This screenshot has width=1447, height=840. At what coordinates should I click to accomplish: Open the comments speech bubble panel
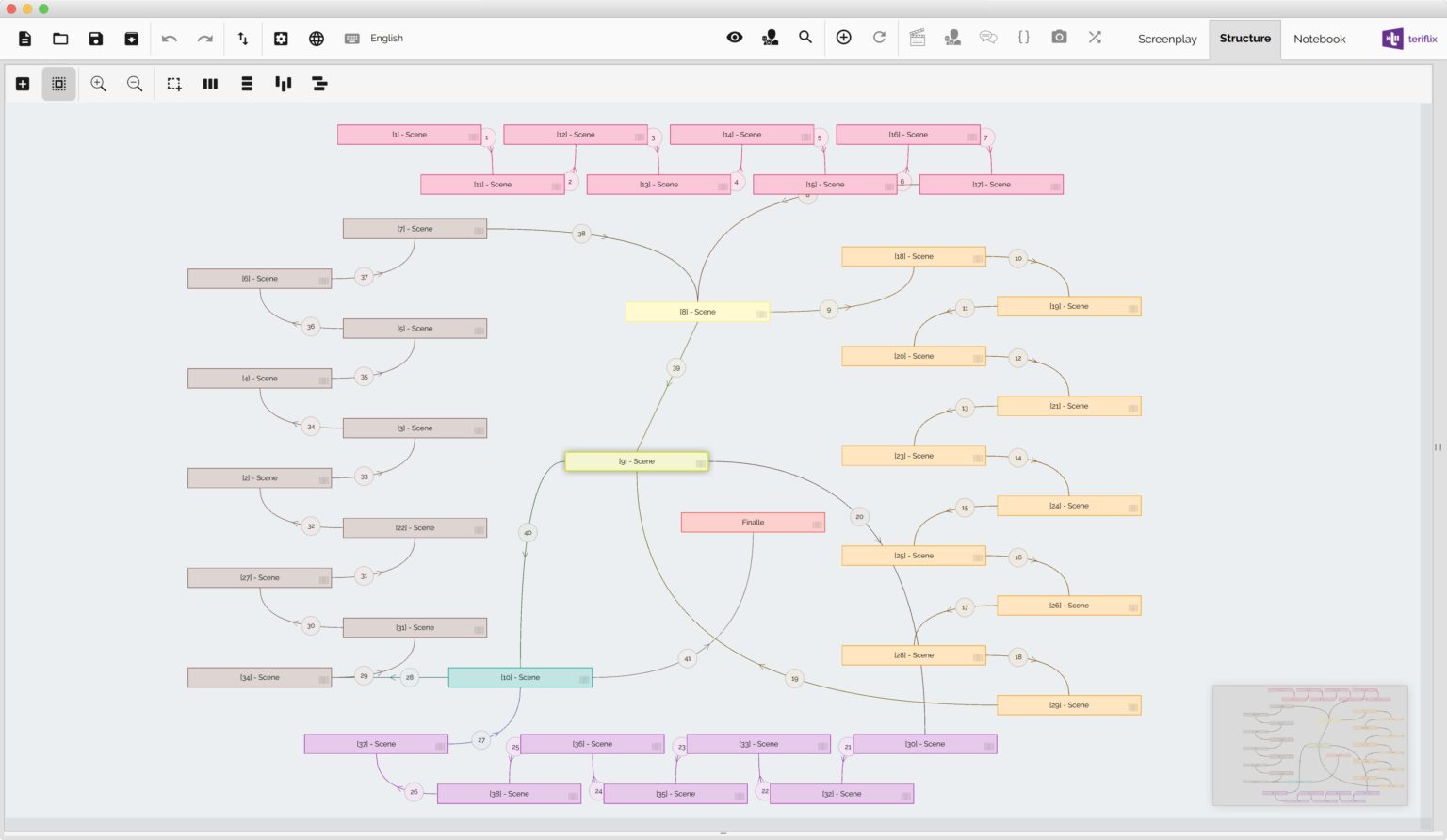tap(987, 38)
